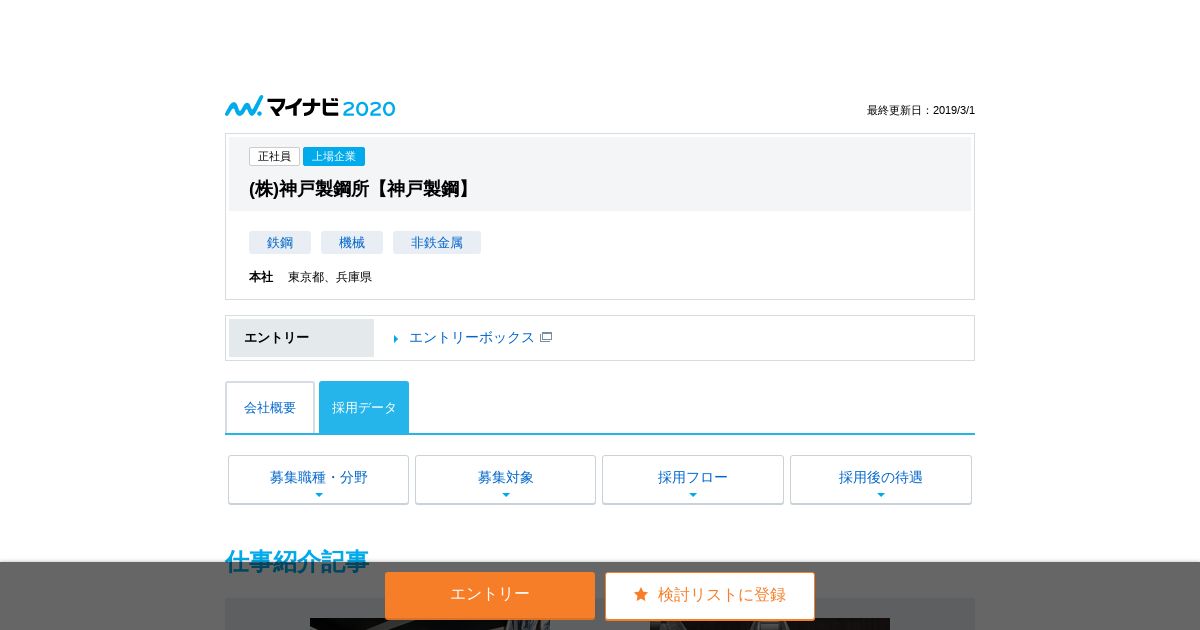The image size is (1200, 630).
Task: Click the 鉄鋼 industry tag
Action: [x=280, y=243]
